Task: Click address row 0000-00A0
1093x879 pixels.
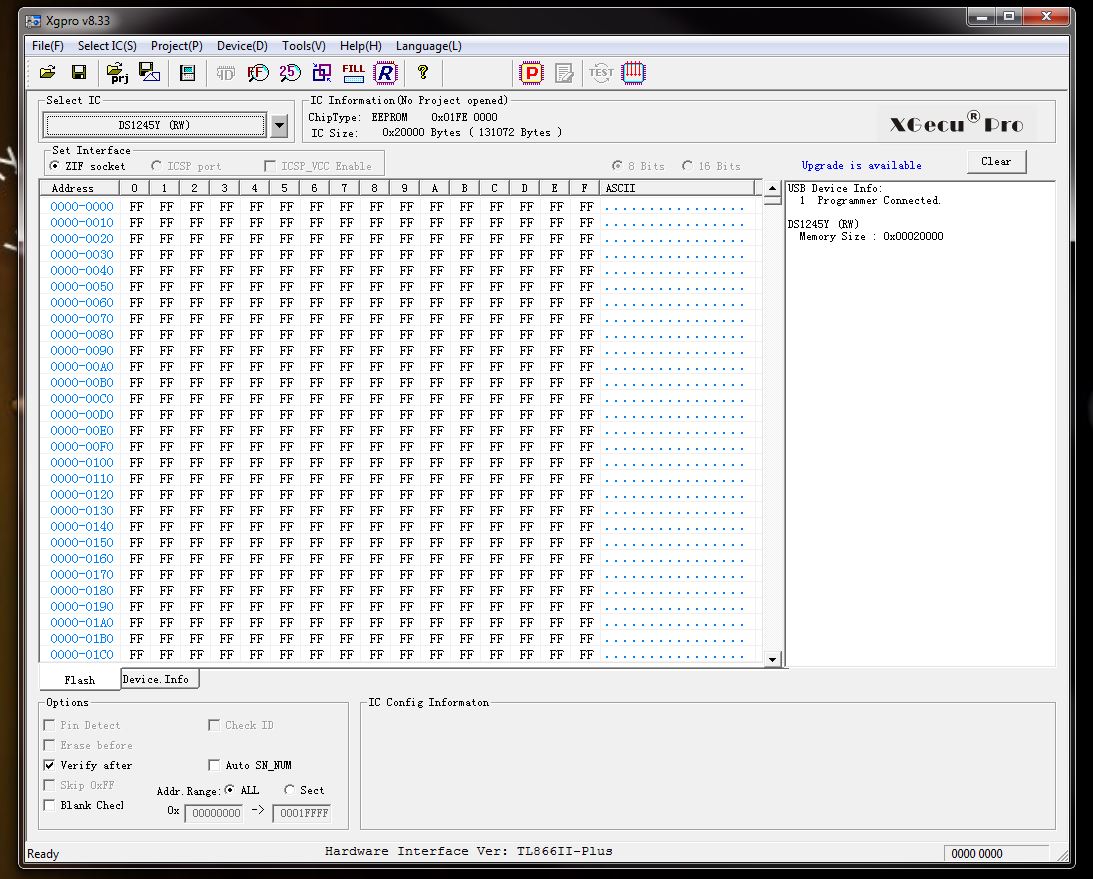Action: pos(82,367)
